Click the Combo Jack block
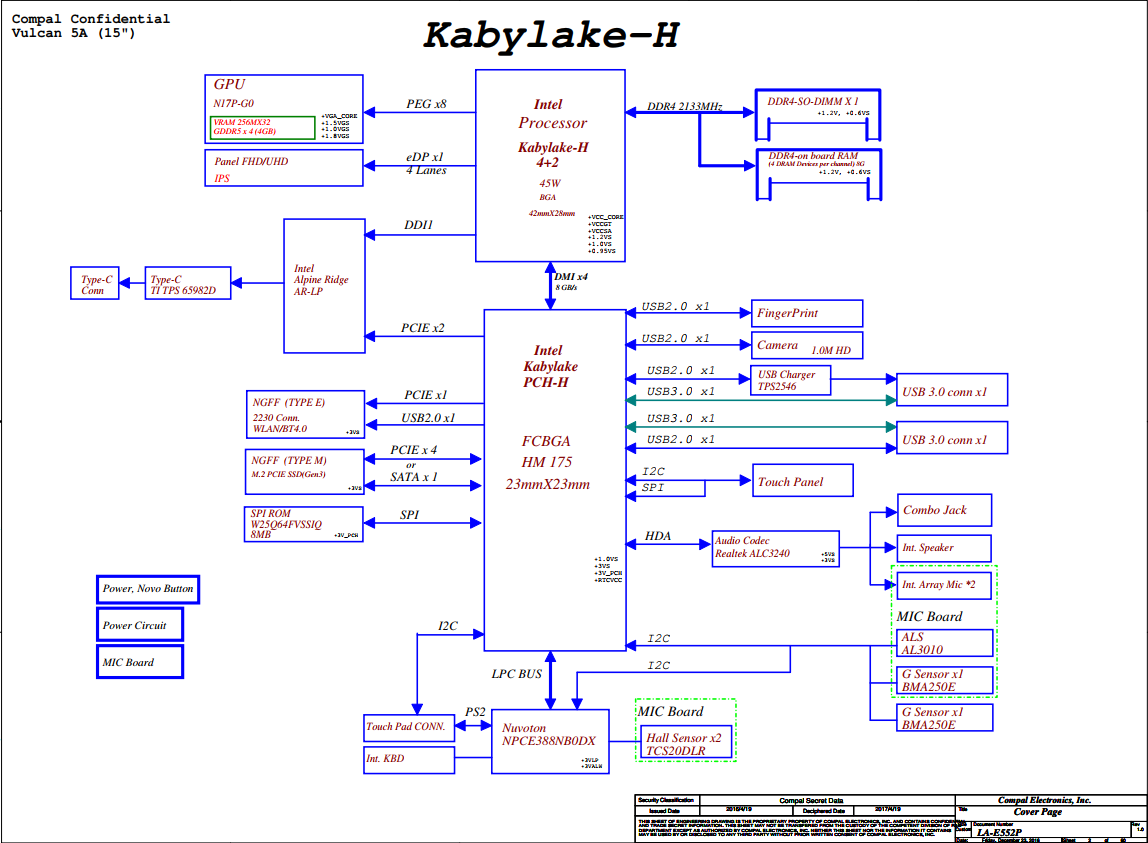 (944, 510)
